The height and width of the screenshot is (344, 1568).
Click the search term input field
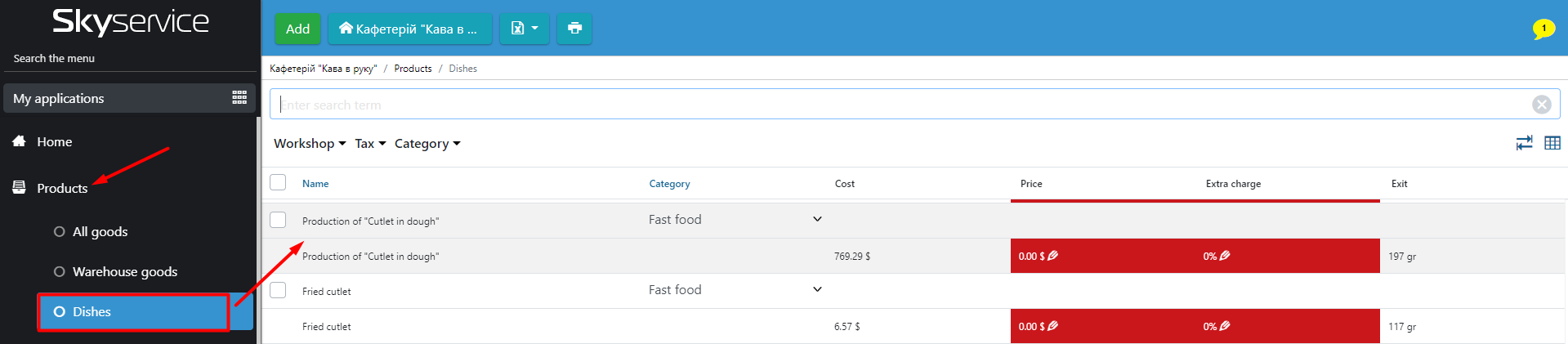[x=899, y=105]
